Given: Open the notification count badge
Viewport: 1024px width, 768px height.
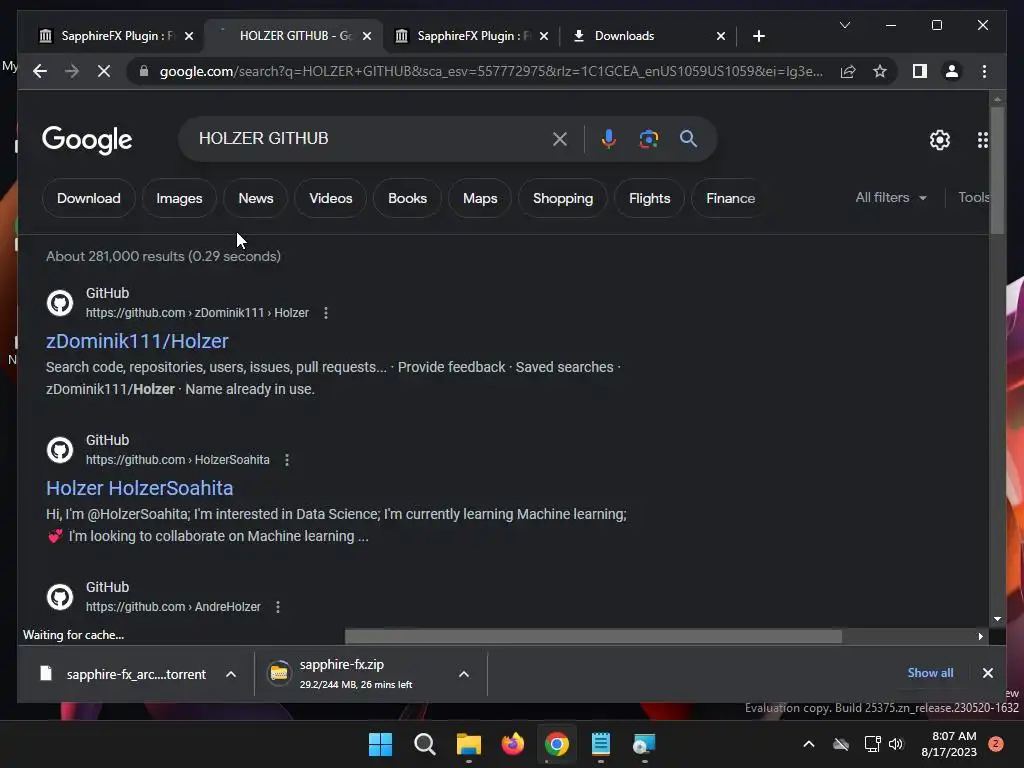Looking at the screenshot, I should click(996, 744).
